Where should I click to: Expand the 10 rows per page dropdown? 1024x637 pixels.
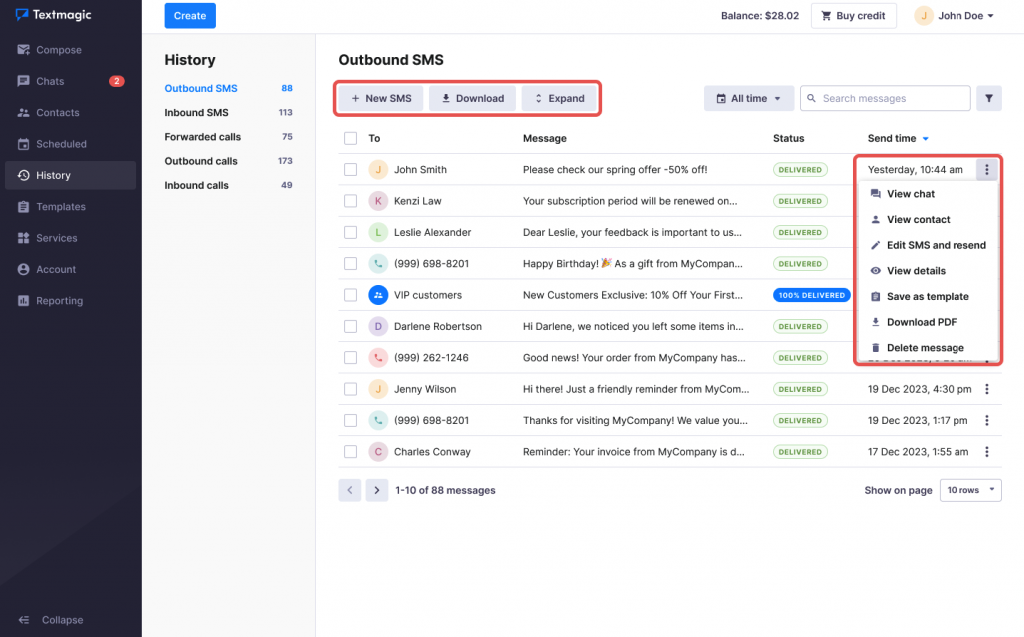pyautogui.click(x=970, y=490)
